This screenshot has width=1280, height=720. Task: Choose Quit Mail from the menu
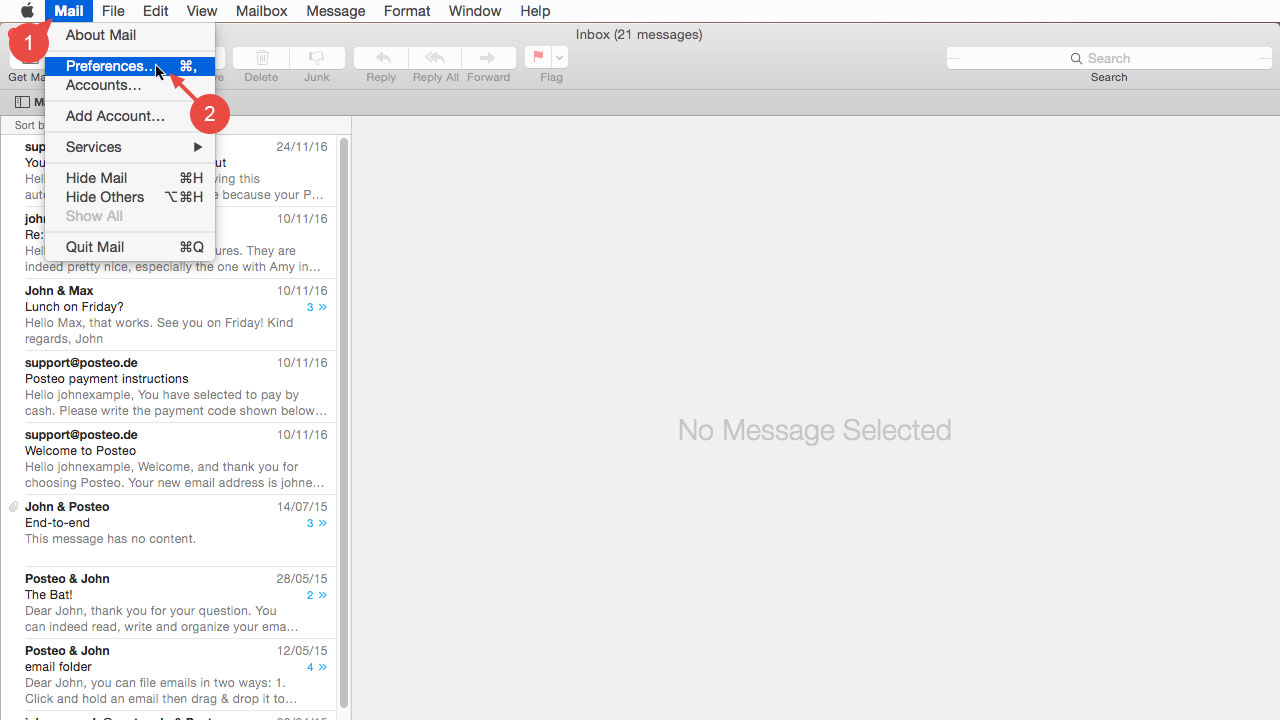point(94,246)
